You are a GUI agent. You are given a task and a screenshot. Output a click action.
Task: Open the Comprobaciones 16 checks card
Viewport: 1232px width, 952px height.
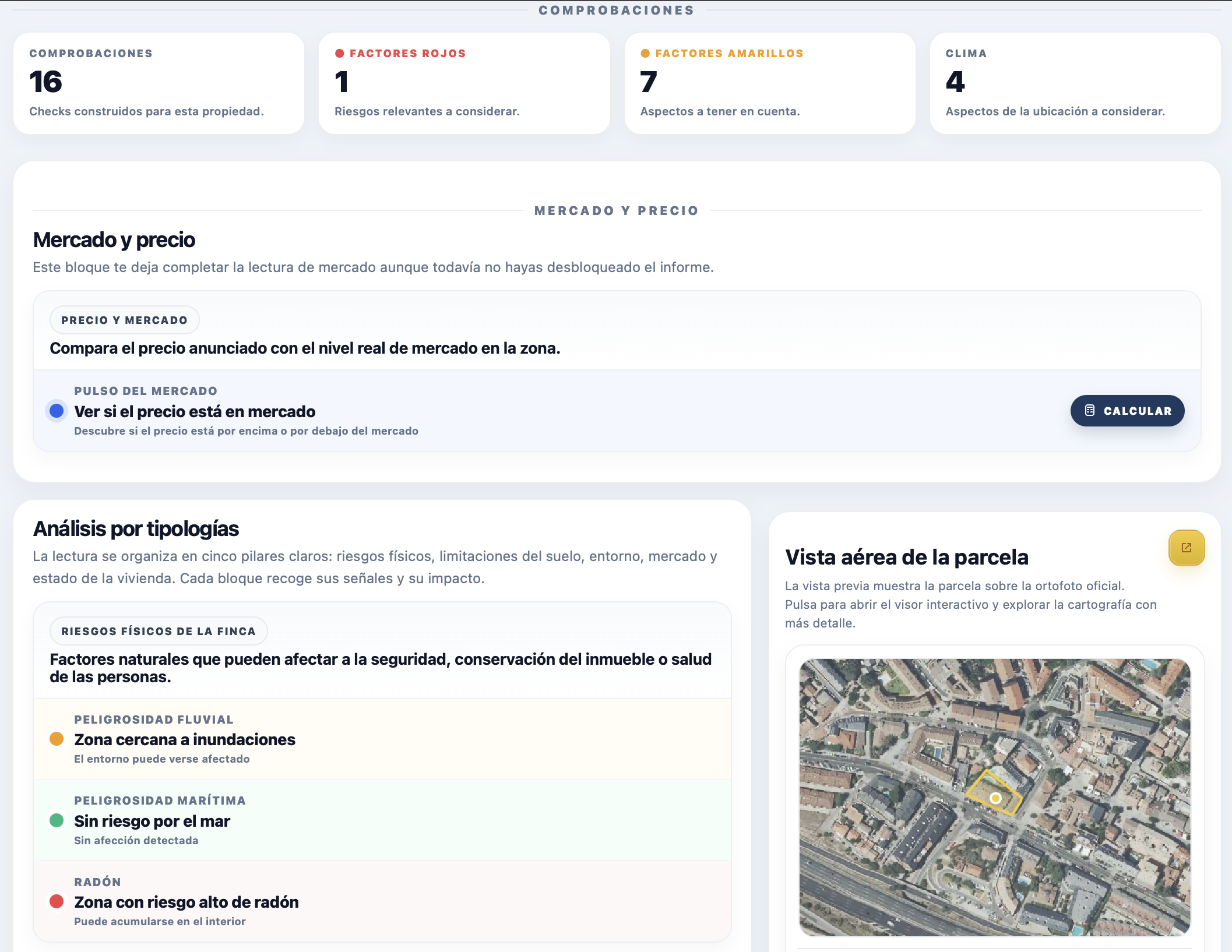tap(159, 83)
